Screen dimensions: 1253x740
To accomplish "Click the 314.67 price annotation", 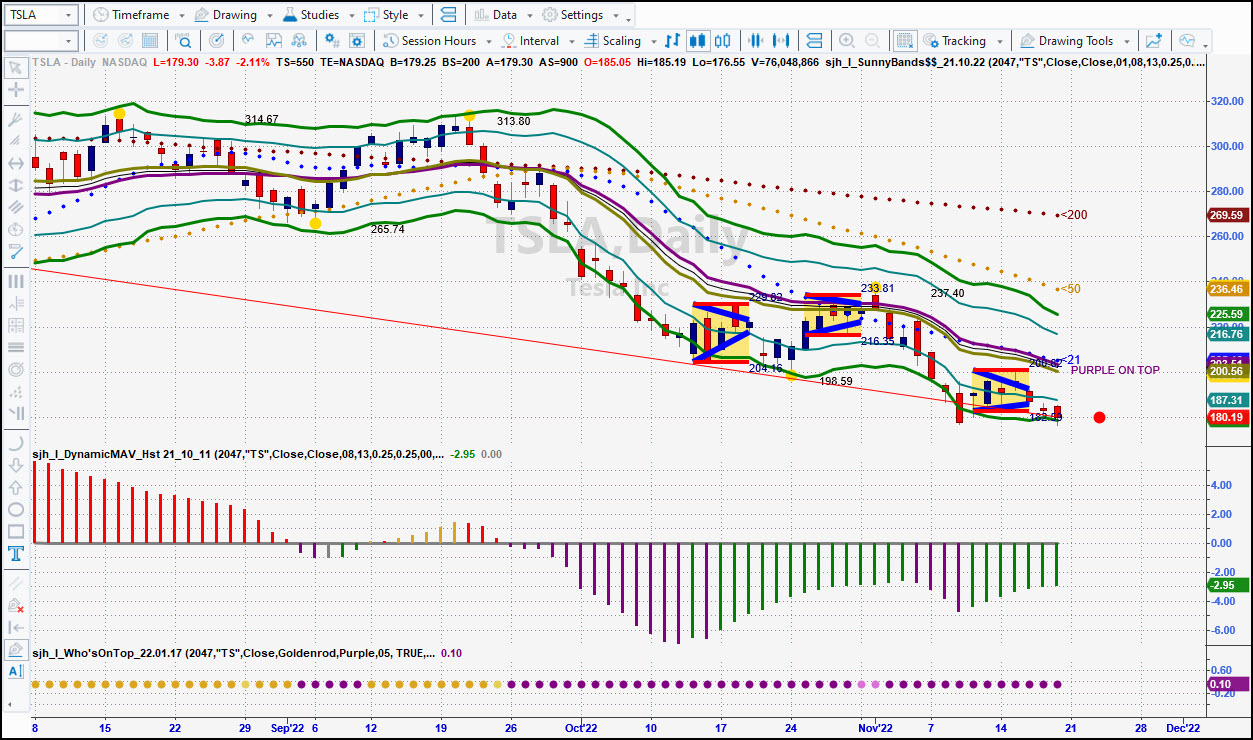I will click(262, 119).
